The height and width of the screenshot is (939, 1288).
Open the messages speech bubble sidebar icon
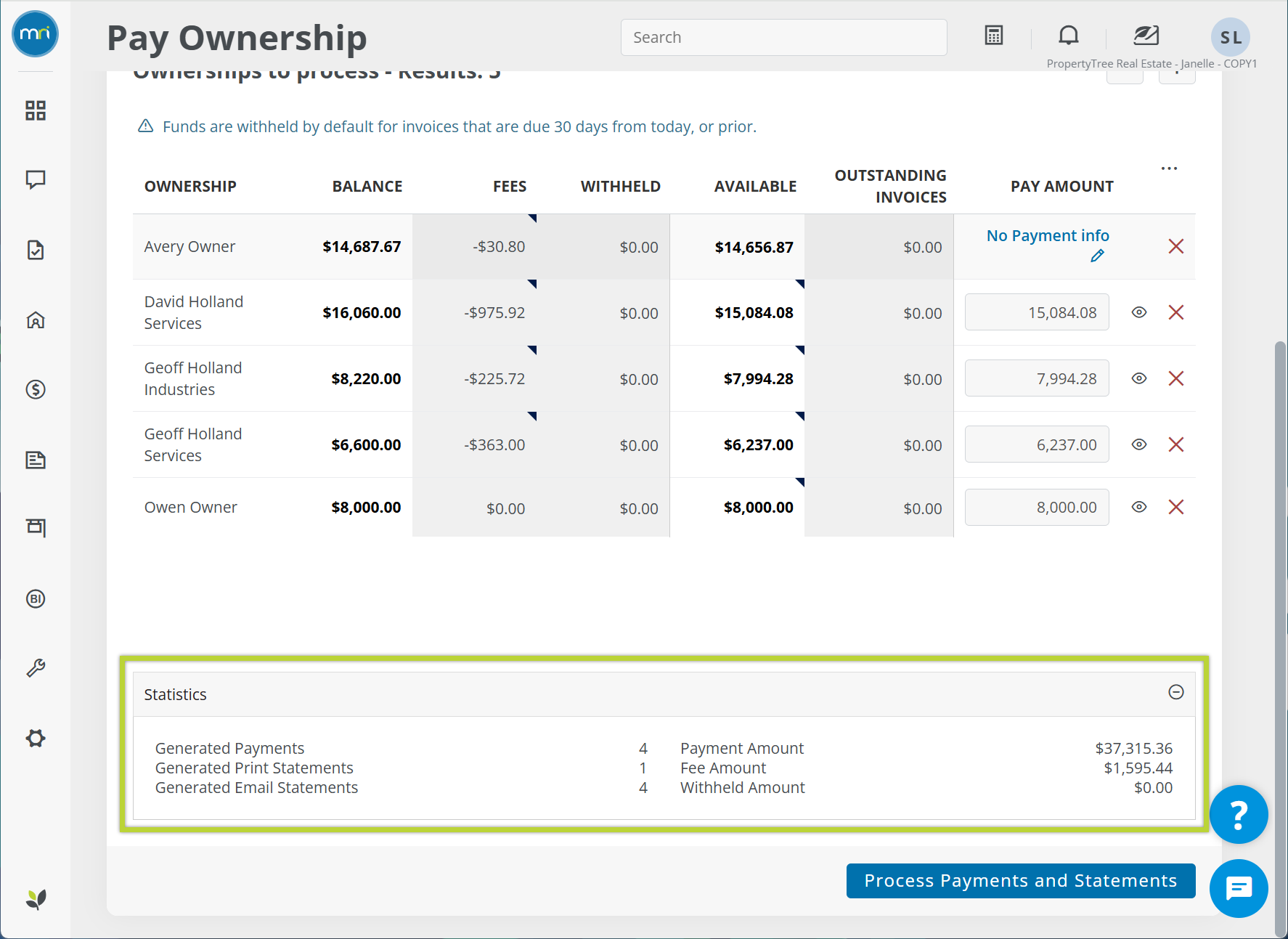tap(36, 179)
